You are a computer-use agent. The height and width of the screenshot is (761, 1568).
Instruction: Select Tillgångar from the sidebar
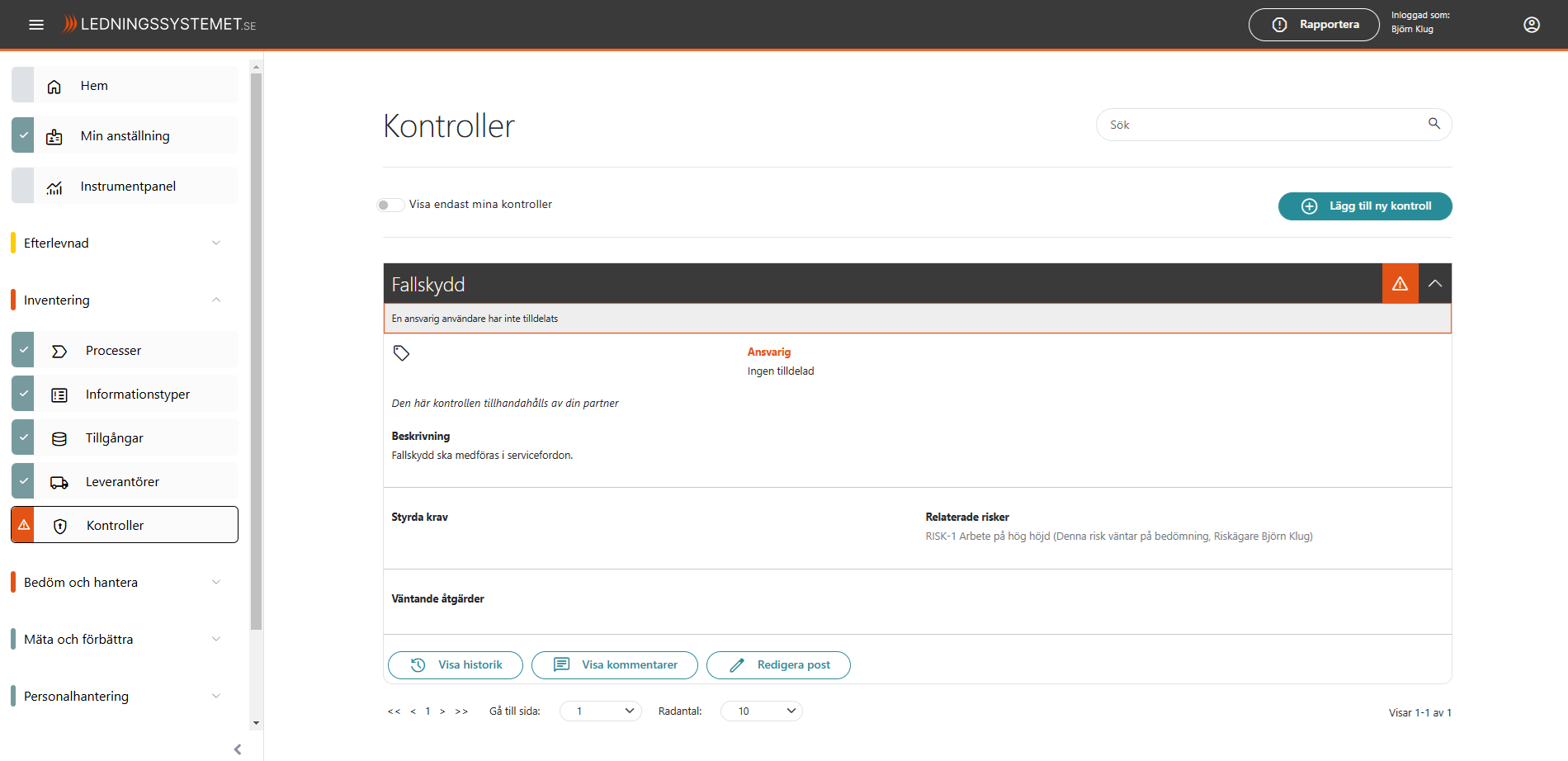[115, 438]
